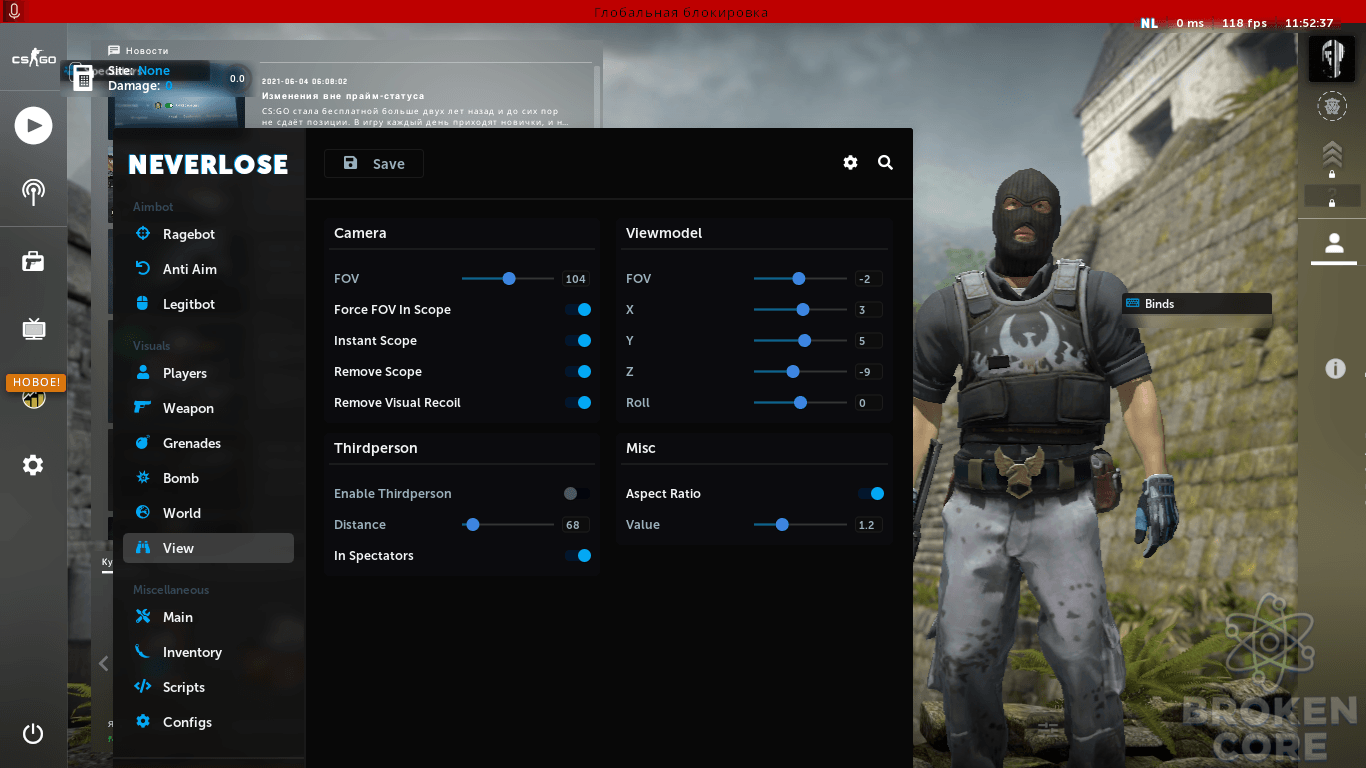Click the CS:GO power quit icon

tap(33, 733)
